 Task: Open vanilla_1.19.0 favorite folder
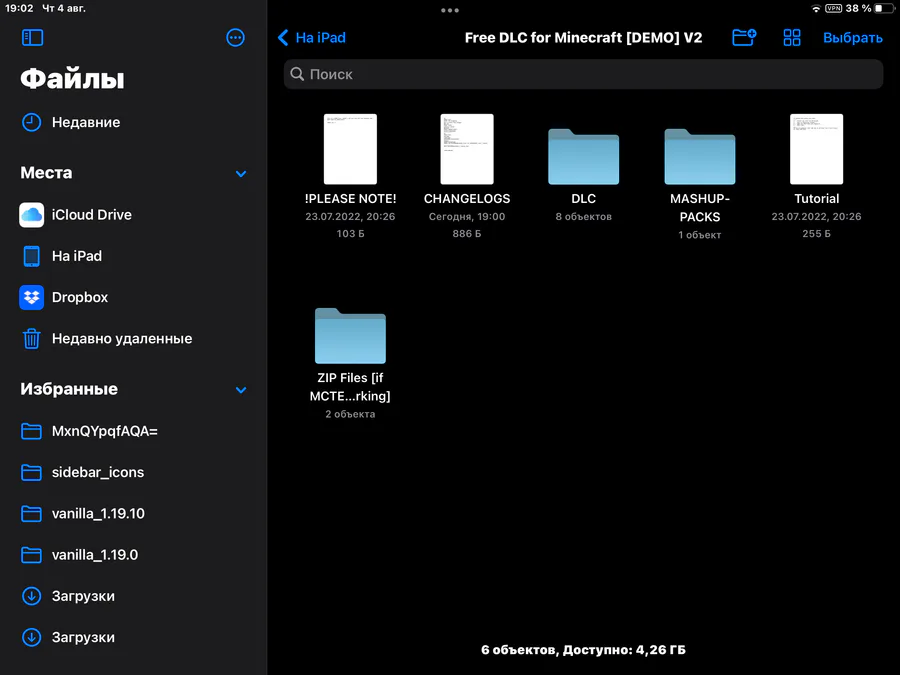pos(133,555)
